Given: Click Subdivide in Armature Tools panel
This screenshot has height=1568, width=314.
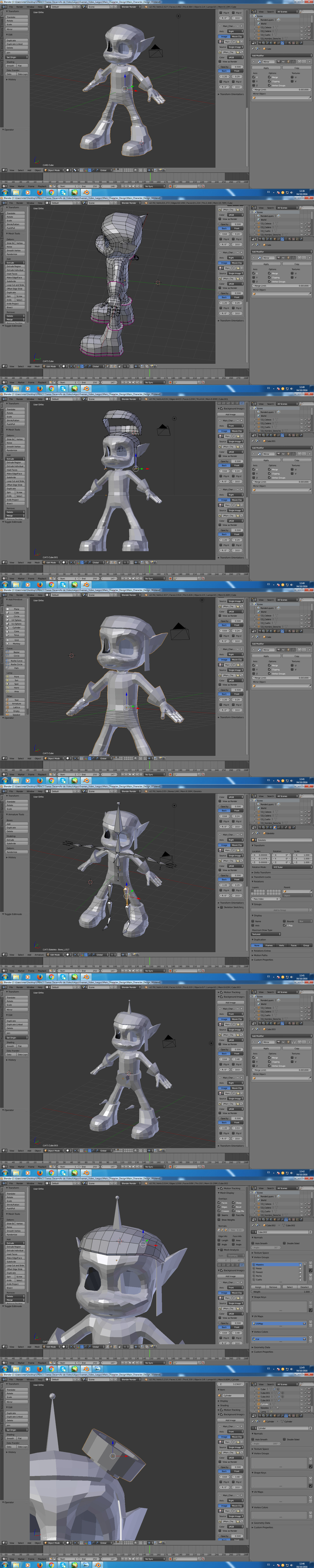Looking at the screenshot, I should (x=16, y=844).
